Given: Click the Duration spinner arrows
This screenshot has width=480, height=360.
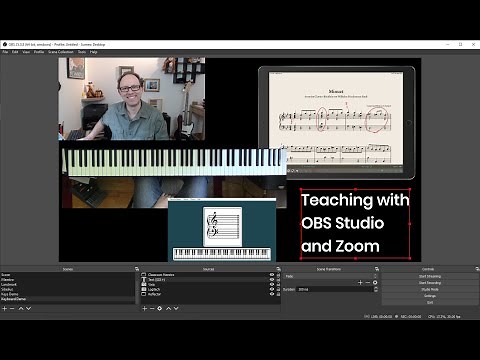Looking at the screenshot, I should coord(376,289).
